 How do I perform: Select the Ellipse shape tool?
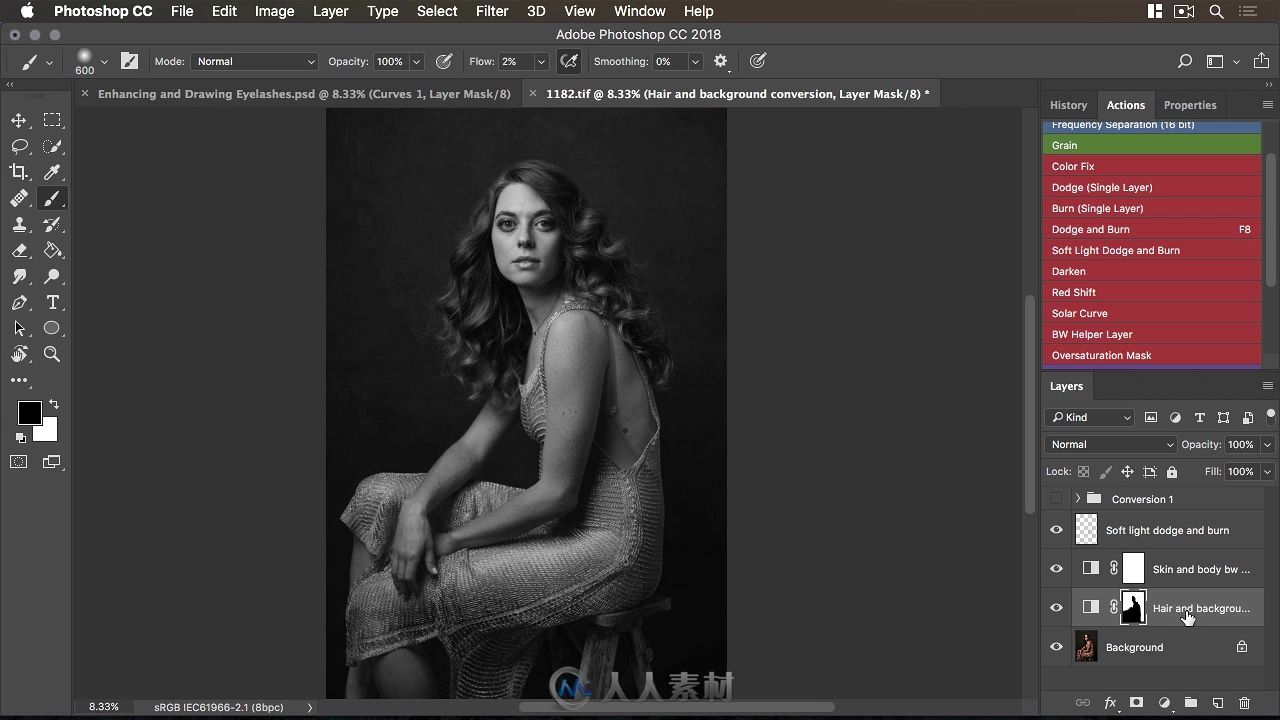(52, 328)
